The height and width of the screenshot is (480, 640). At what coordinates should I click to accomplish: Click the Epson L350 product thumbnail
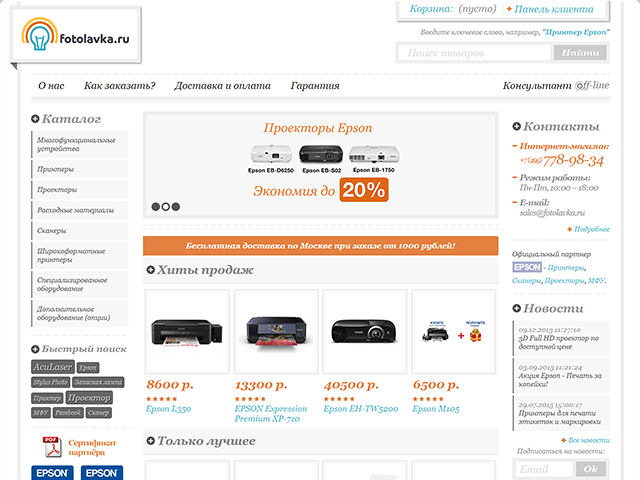tap(185, 332)
